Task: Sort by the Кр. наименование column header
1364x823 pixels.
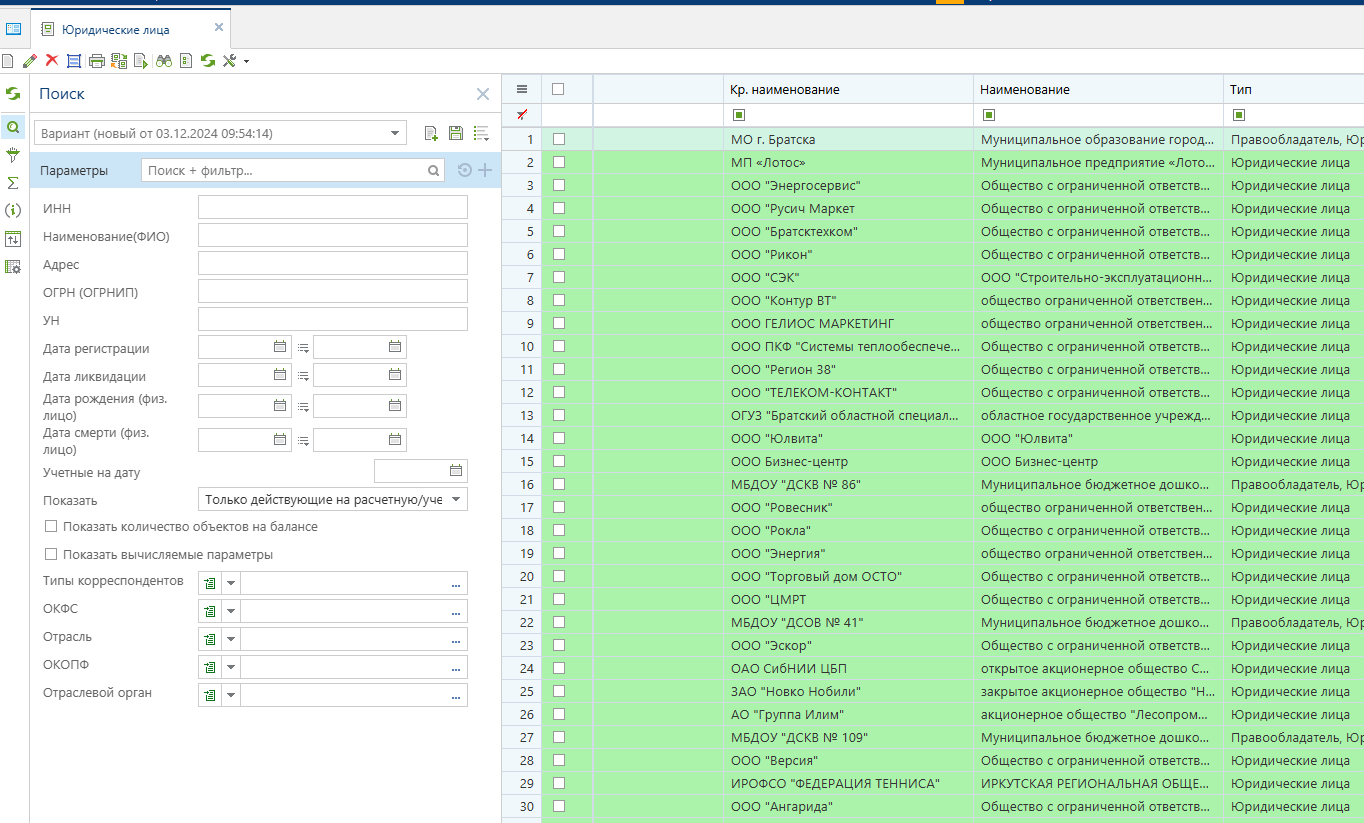Action: (x=849, y=89)
